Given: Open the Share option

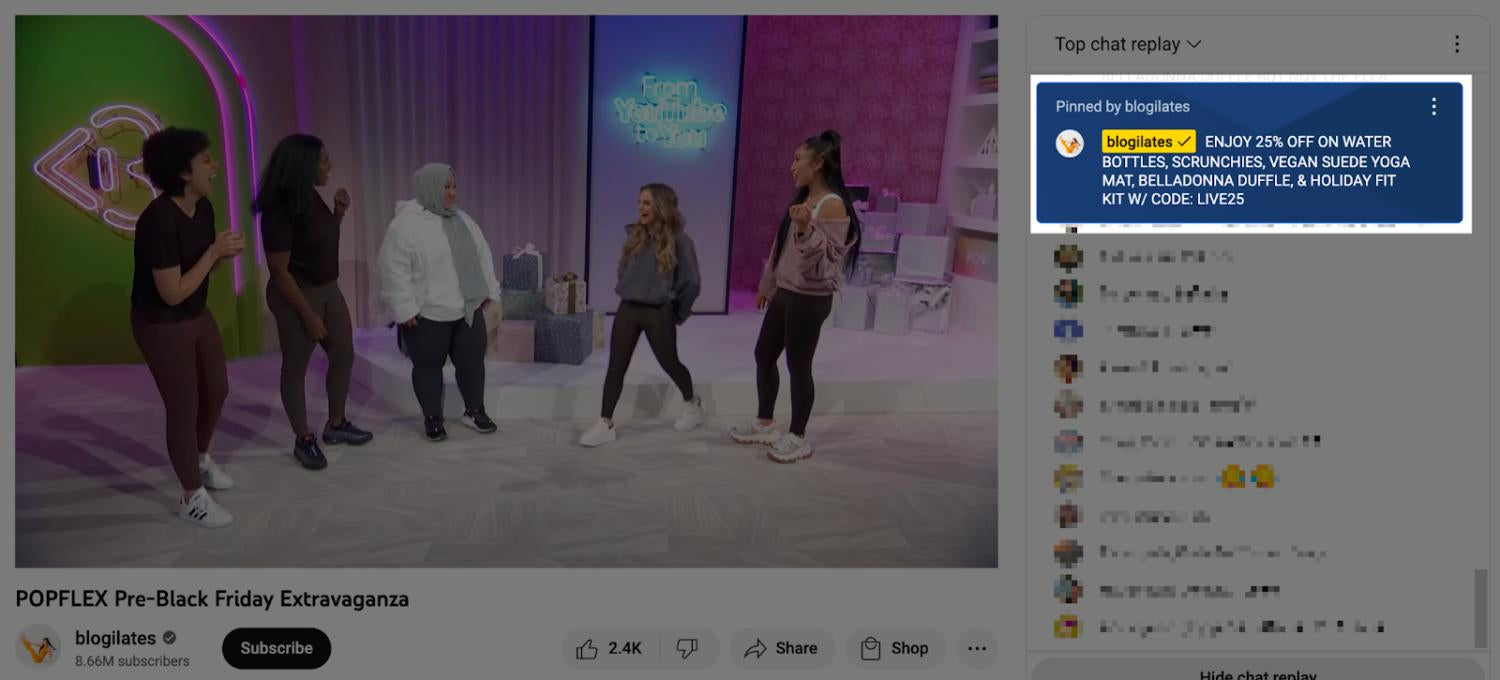Looking at the screenshot, I should pos(781,648).
